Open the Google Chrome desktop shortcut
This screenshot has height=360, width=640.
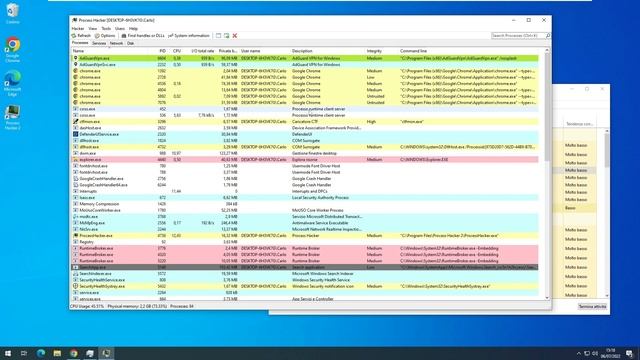13,50
